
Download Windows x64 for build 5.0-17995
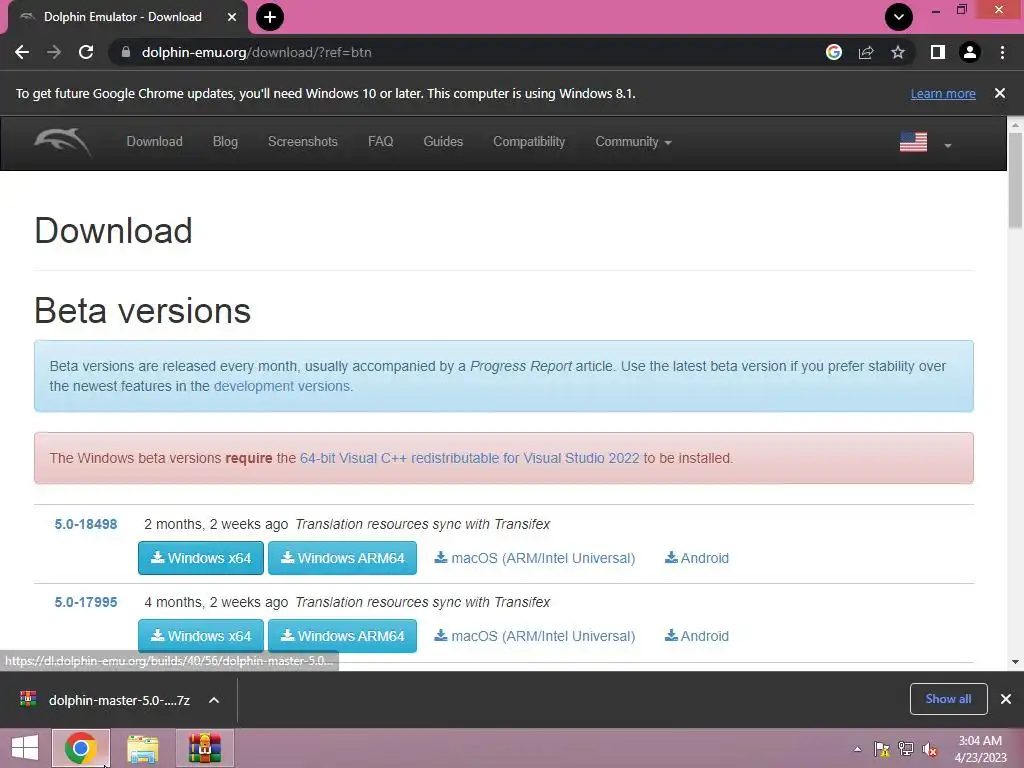(x=201, y=635)
